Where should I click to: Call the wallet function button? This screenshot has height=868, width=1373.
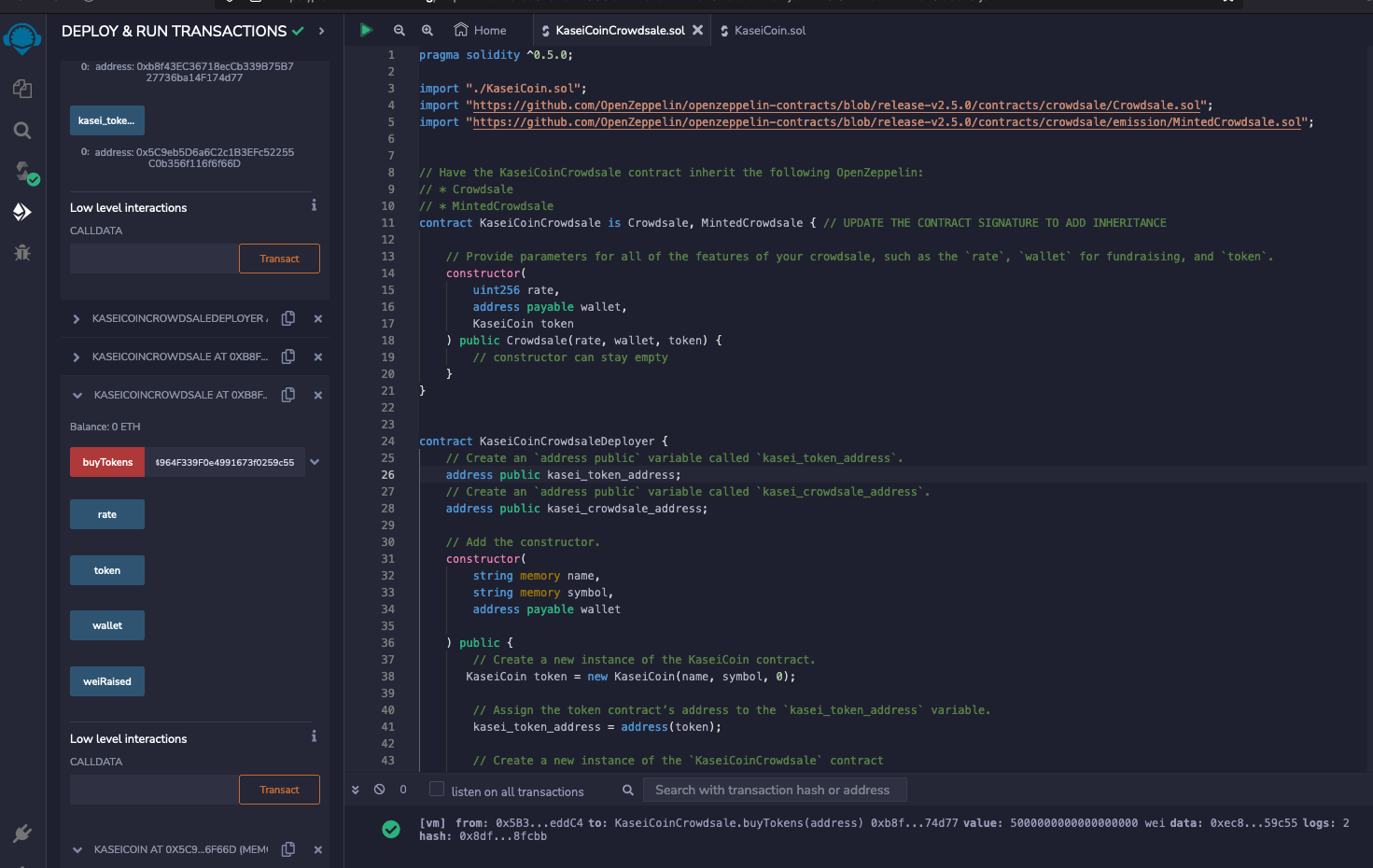[x=107, y=625]
